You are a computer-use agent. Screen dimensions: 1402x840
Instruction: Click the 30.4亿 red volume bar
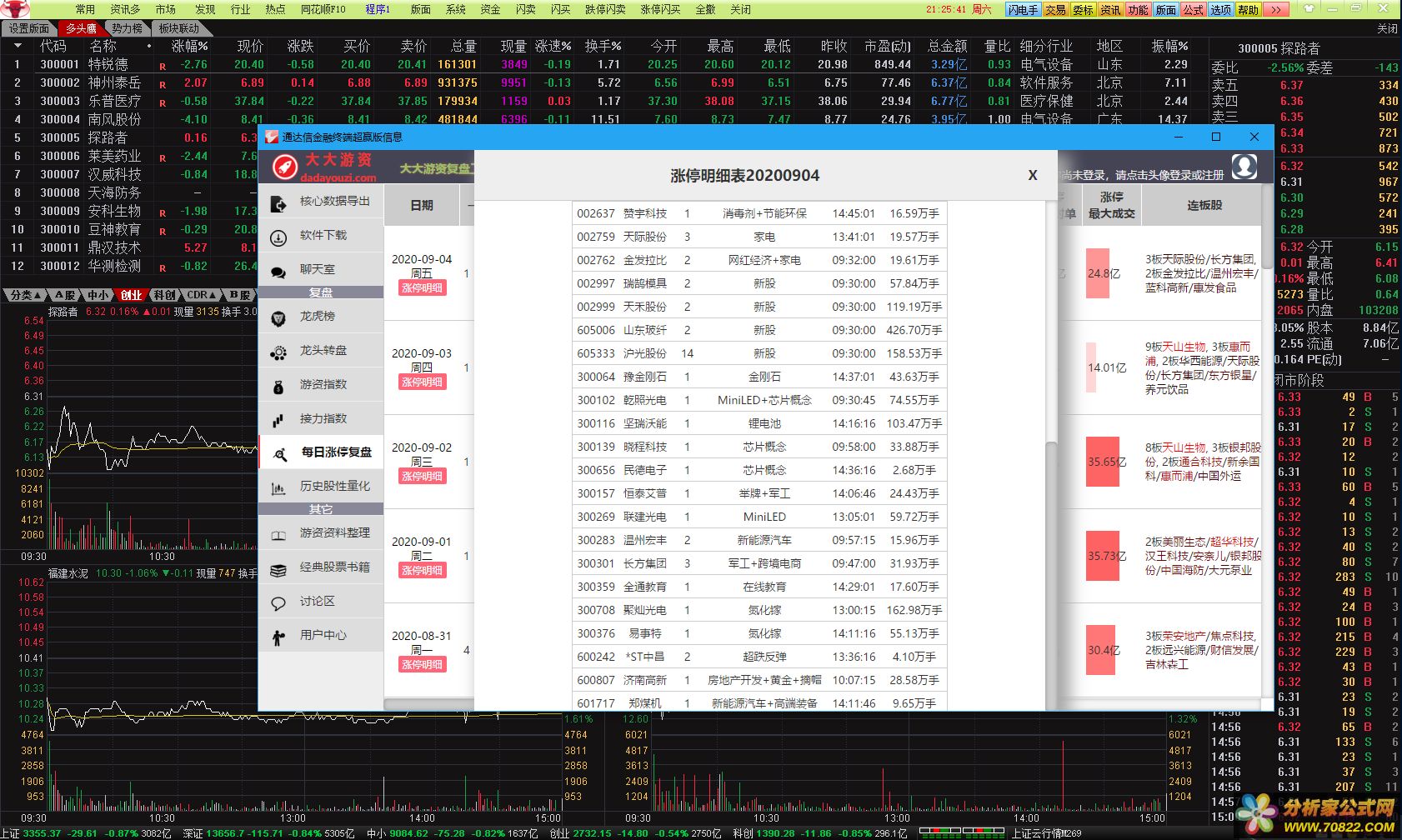(x=1100, y=650)
